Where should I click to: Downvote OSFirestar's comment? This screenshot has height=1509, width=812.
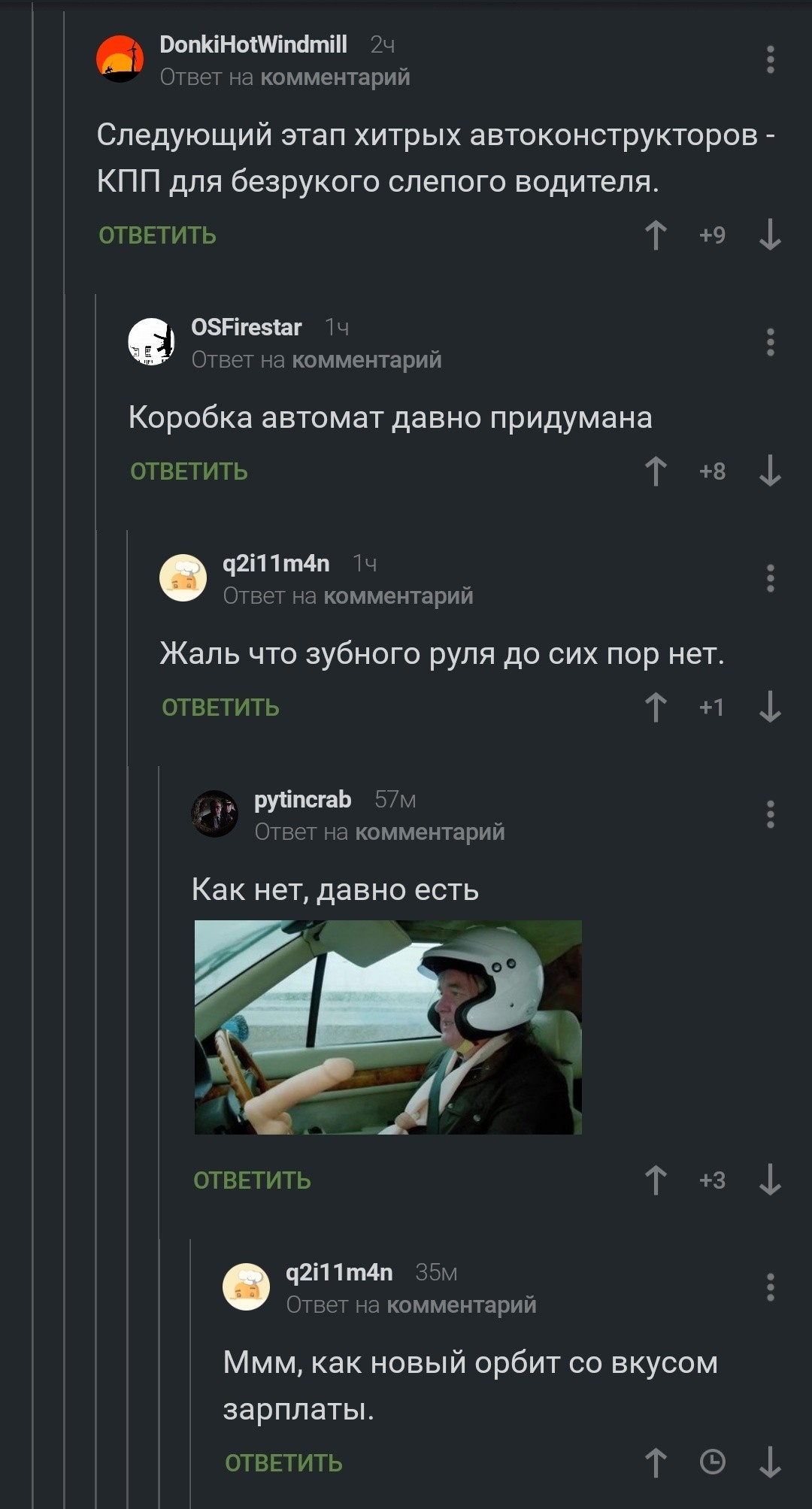click(x=770, y=471)
